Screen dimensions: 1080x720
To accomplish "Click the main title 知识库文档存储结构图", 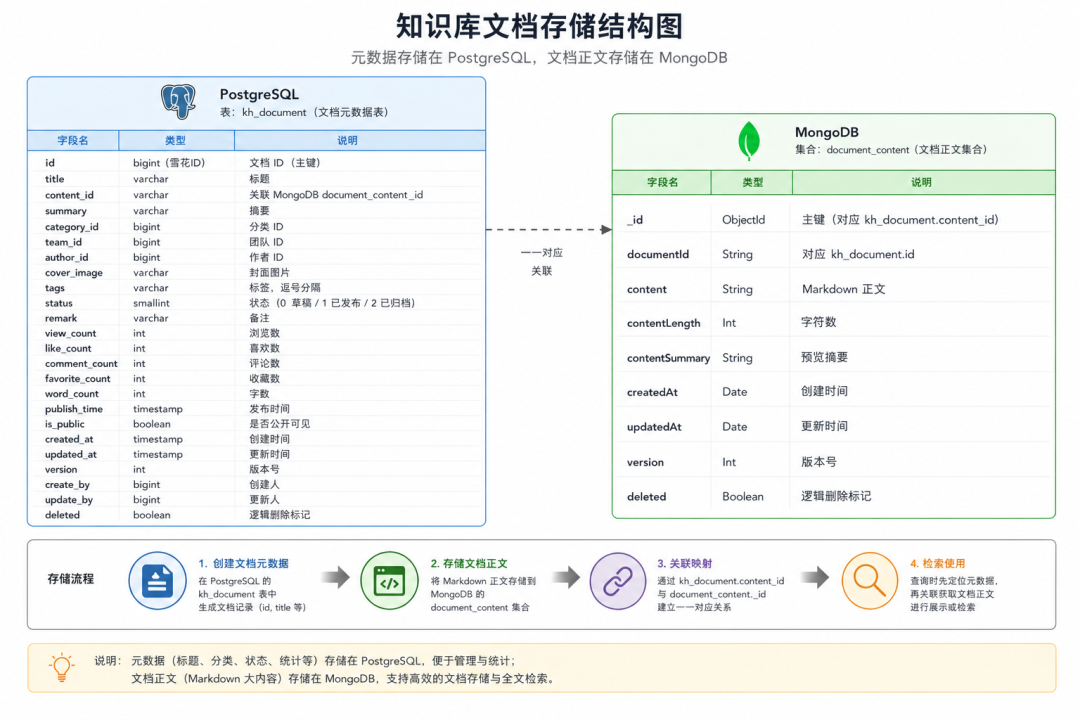I will (539, 26).
